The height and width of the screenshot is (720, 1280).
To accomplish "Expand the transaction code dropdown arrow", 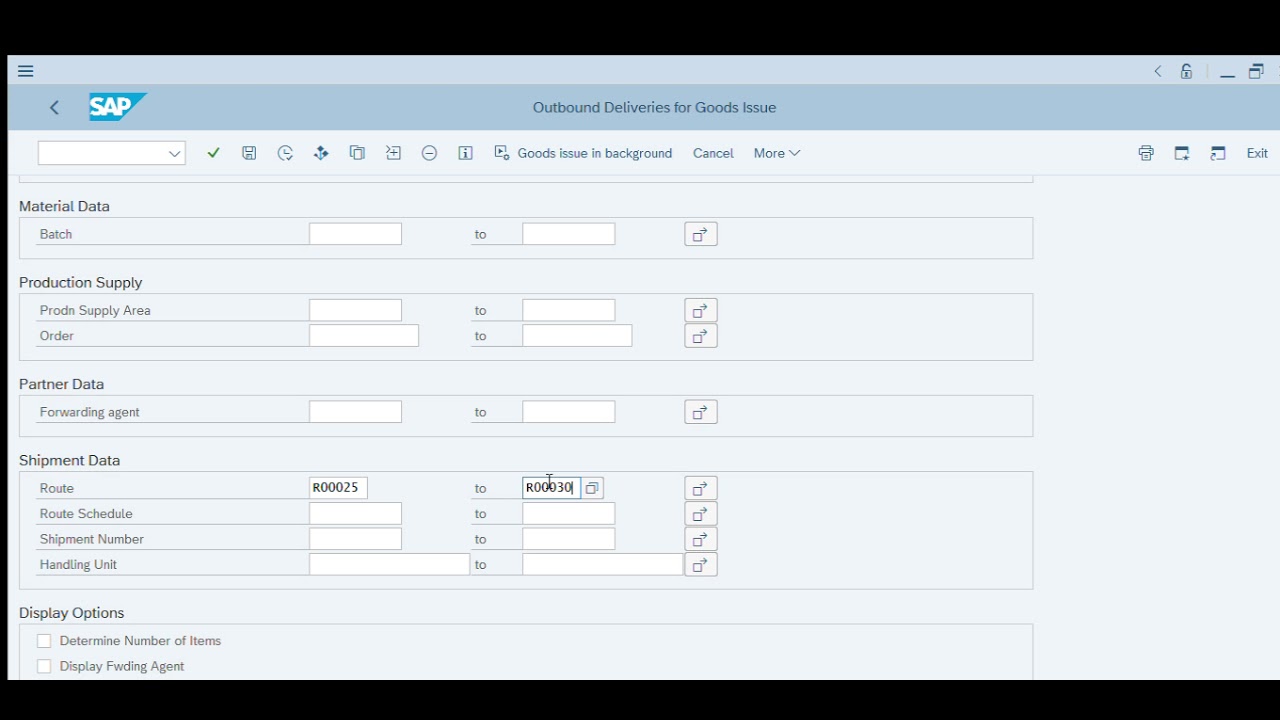I will point(175,153).
